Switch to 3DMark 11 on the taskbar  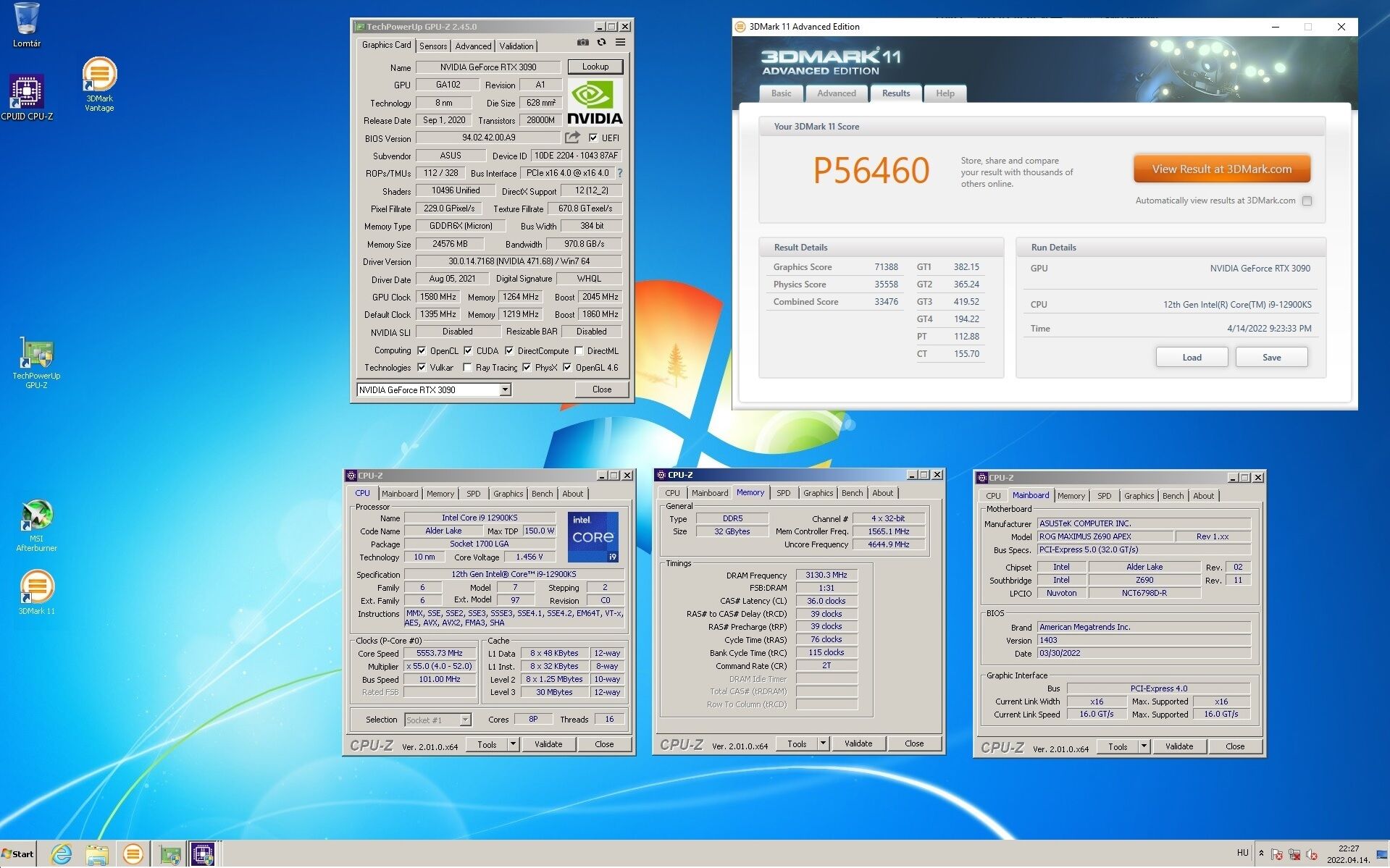coord(133,855)
